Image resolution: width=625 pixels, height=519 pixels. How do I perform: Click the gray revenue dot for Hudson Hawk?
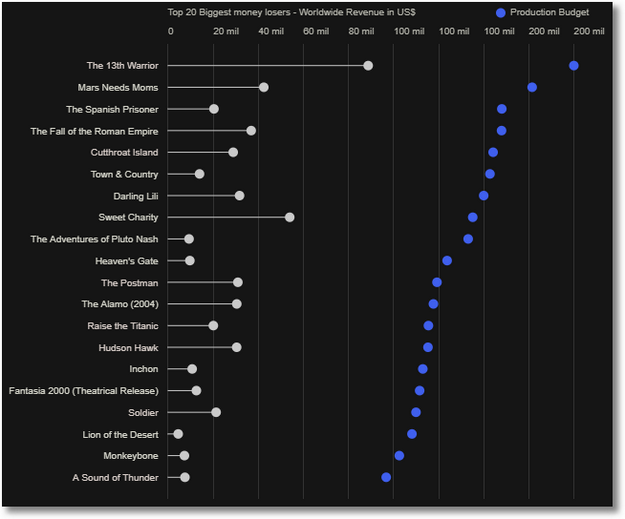(x=236, y=348)
